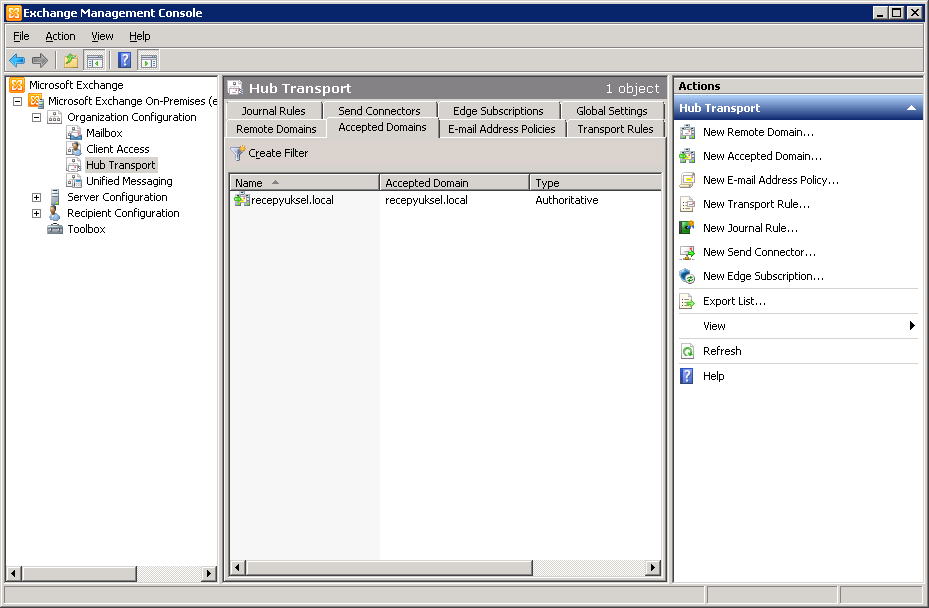Click the Recipient Configuration icon

click(55, 213)
